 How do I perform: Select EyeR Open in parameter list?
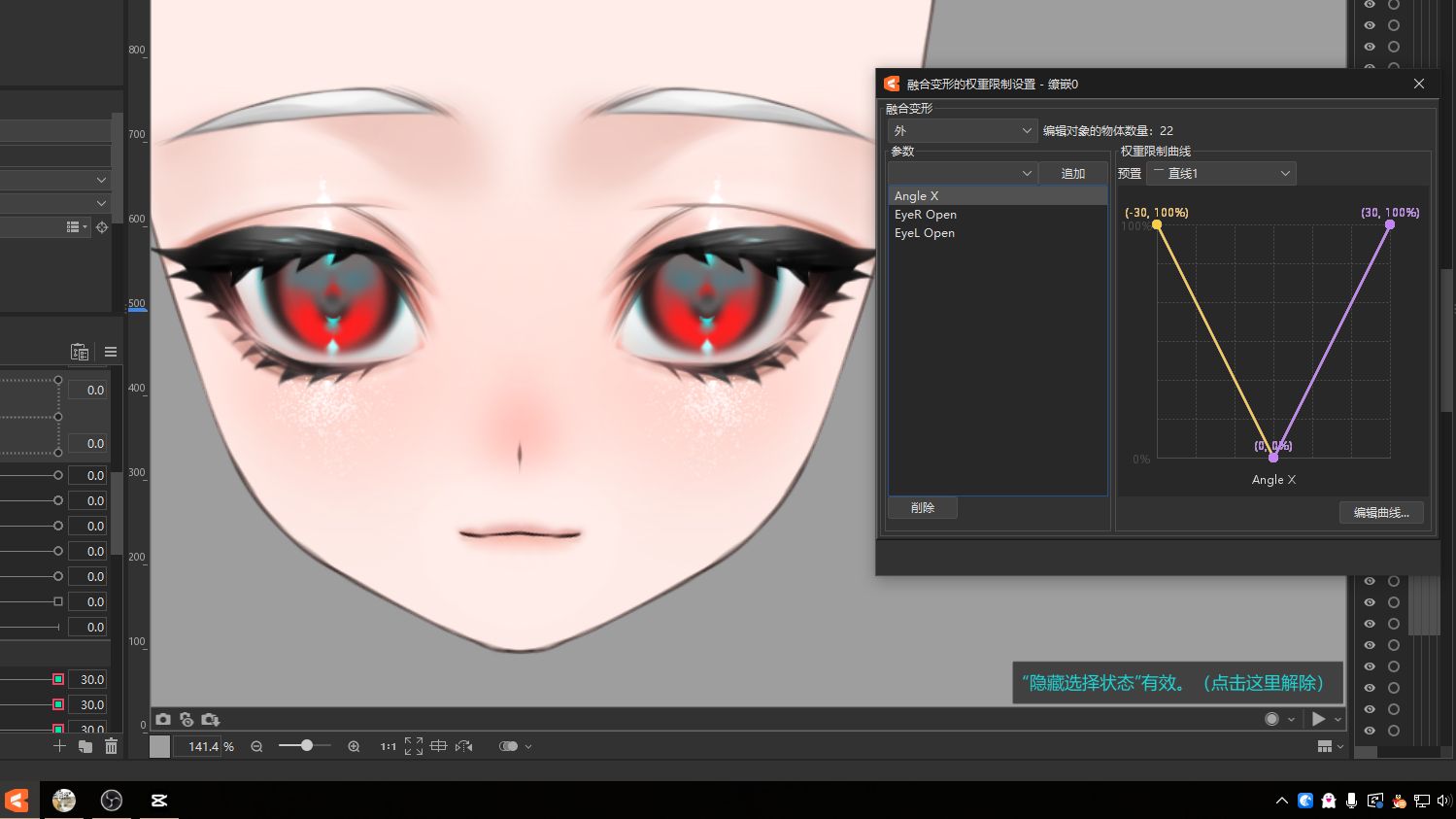[x=926, y=215]
